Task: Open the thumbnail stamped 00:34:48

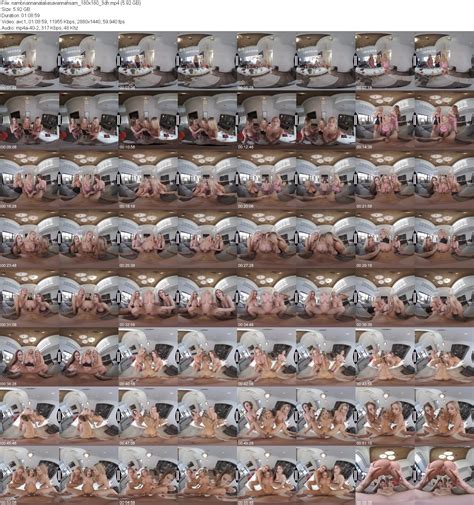Action: [x=296, y=298]
